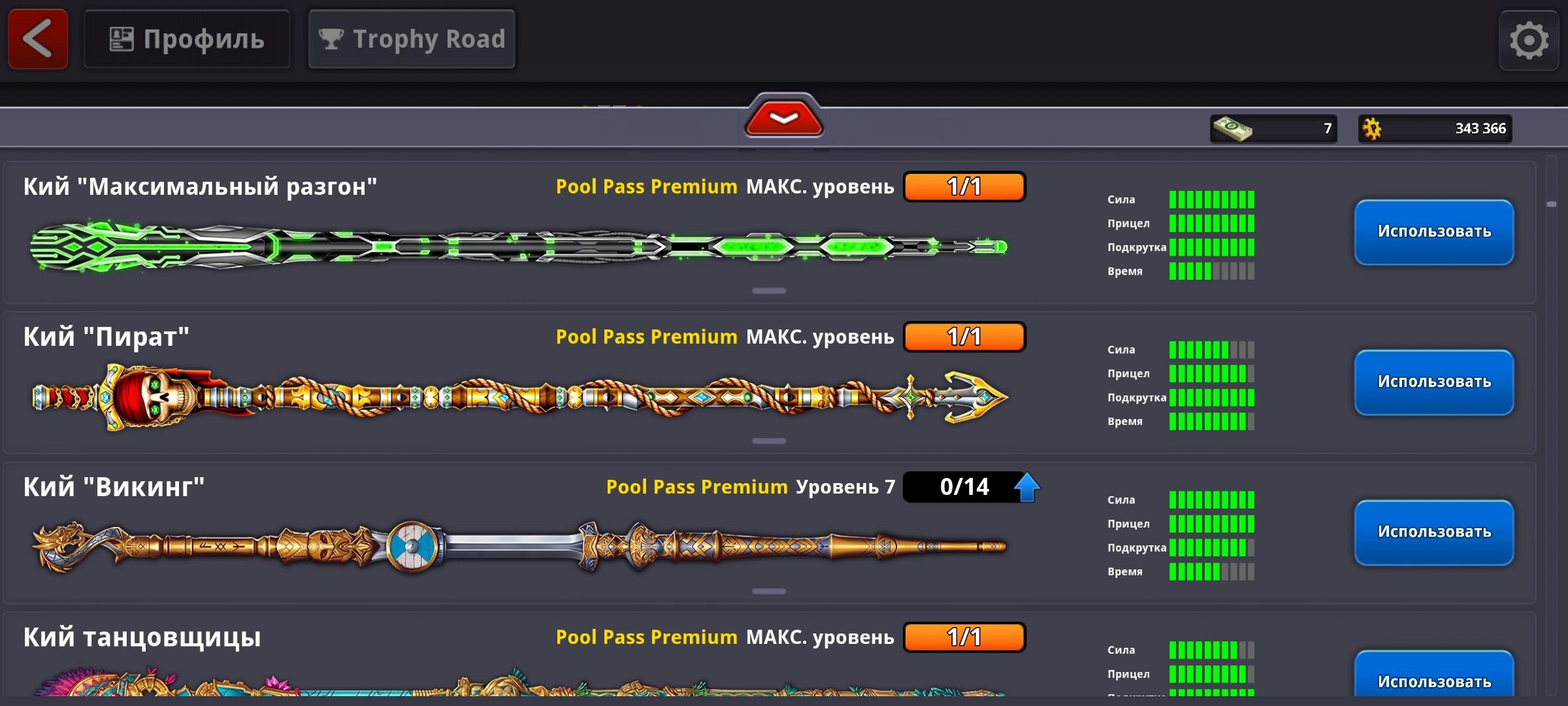Open the settings gear icon
Screen dimensions: 1568x706
click(1529, 41)
